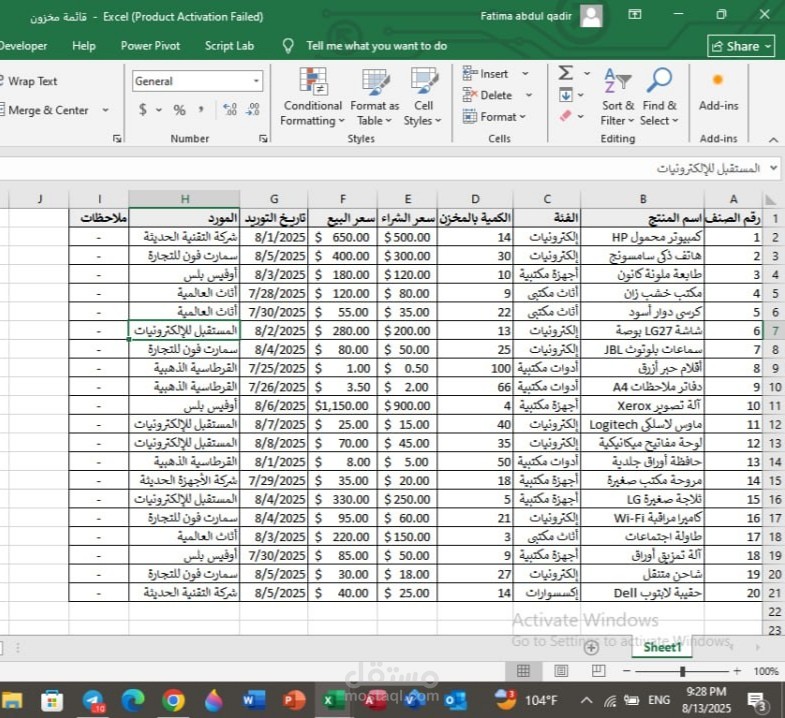
Task: Open Conditional Formatting menu
Action: click(x=312, y=97)
